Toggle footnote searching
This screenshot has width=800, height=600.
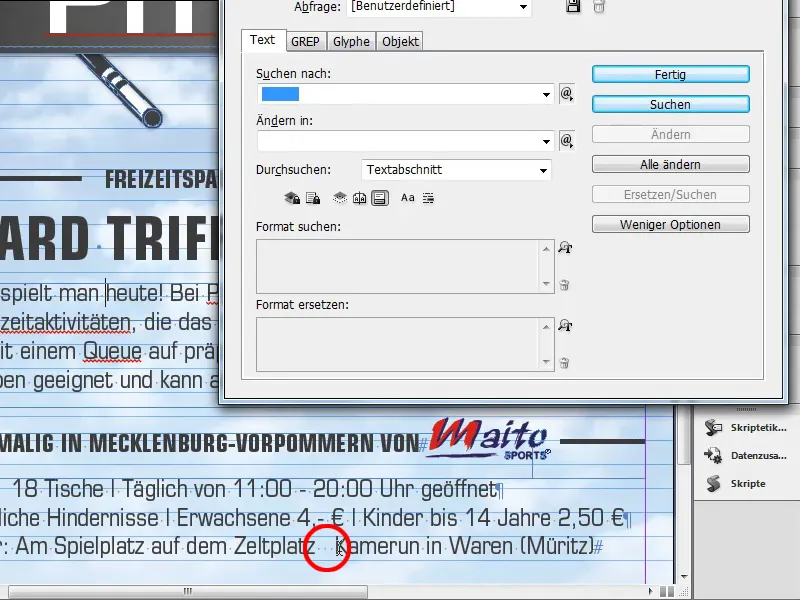click(x=381, y=197)
